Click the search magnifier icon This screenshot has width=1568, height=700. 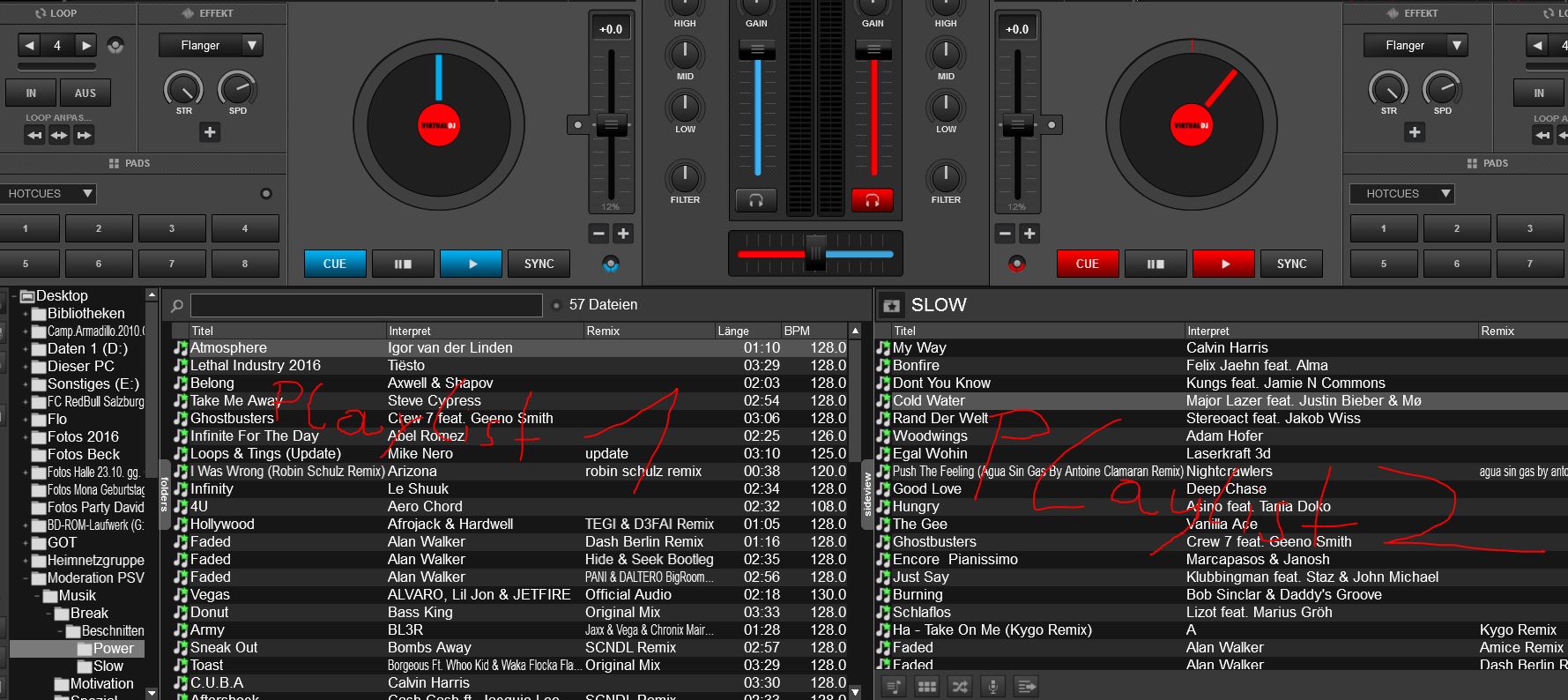point(176,306)
